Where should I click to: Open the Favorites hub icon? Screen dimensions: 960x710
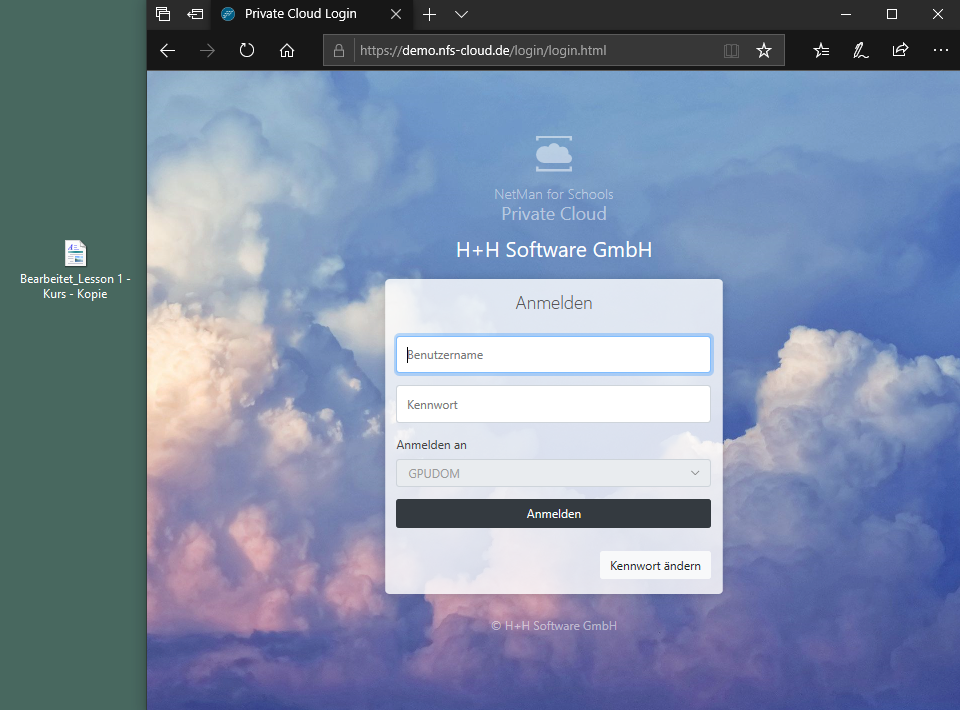click(821, 50)
